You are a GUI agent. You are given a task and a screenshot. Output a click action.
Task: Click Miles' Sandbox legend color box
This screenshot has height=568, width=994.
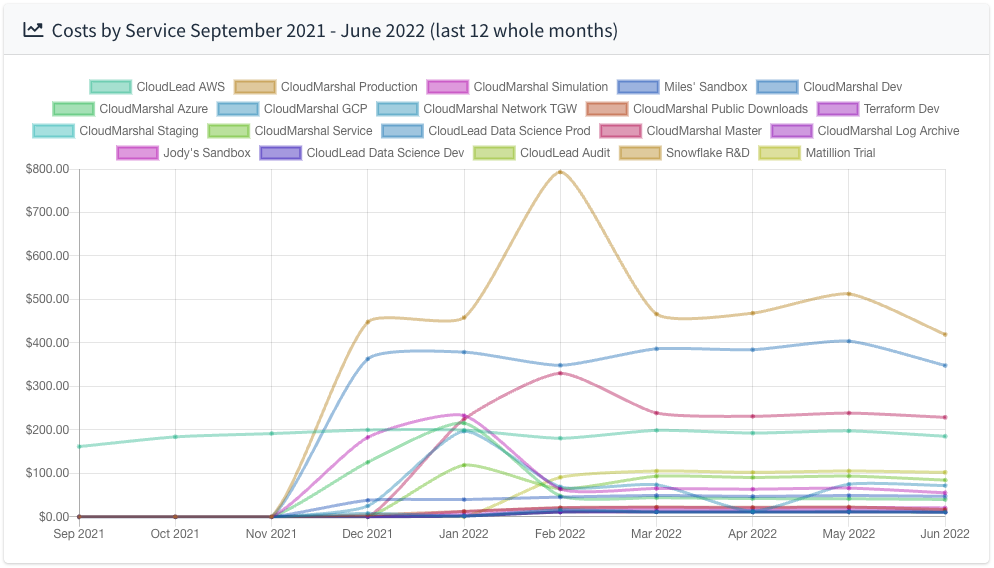tap(637, 87)
